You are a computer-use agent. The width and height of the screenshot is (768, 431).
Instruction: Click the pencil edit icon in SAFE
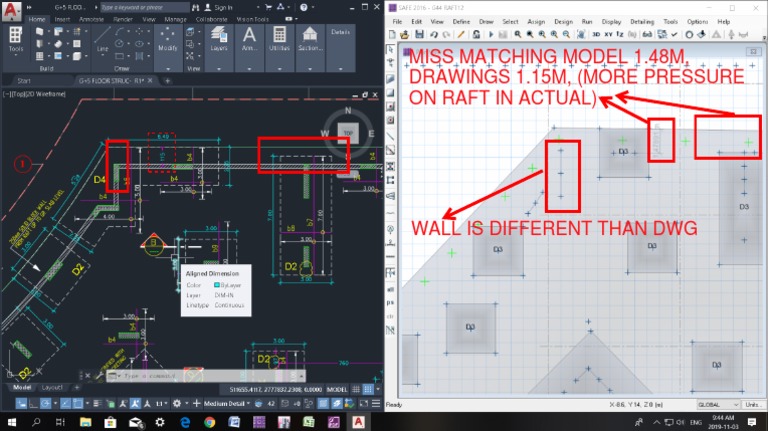[x=461, y=34]
